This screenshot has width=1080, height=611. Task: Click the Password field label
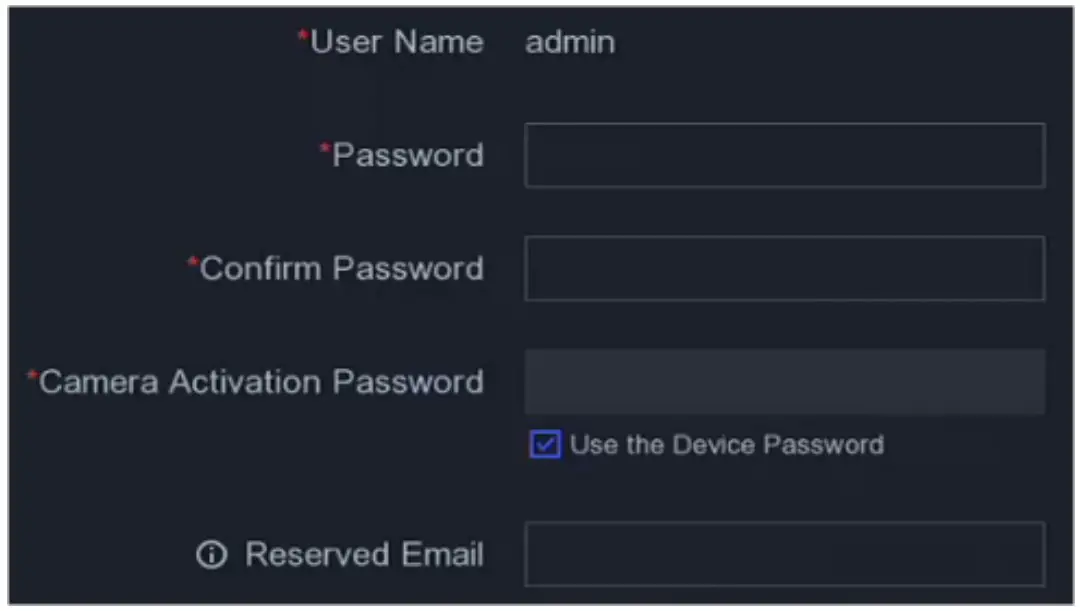pos(408,155)
